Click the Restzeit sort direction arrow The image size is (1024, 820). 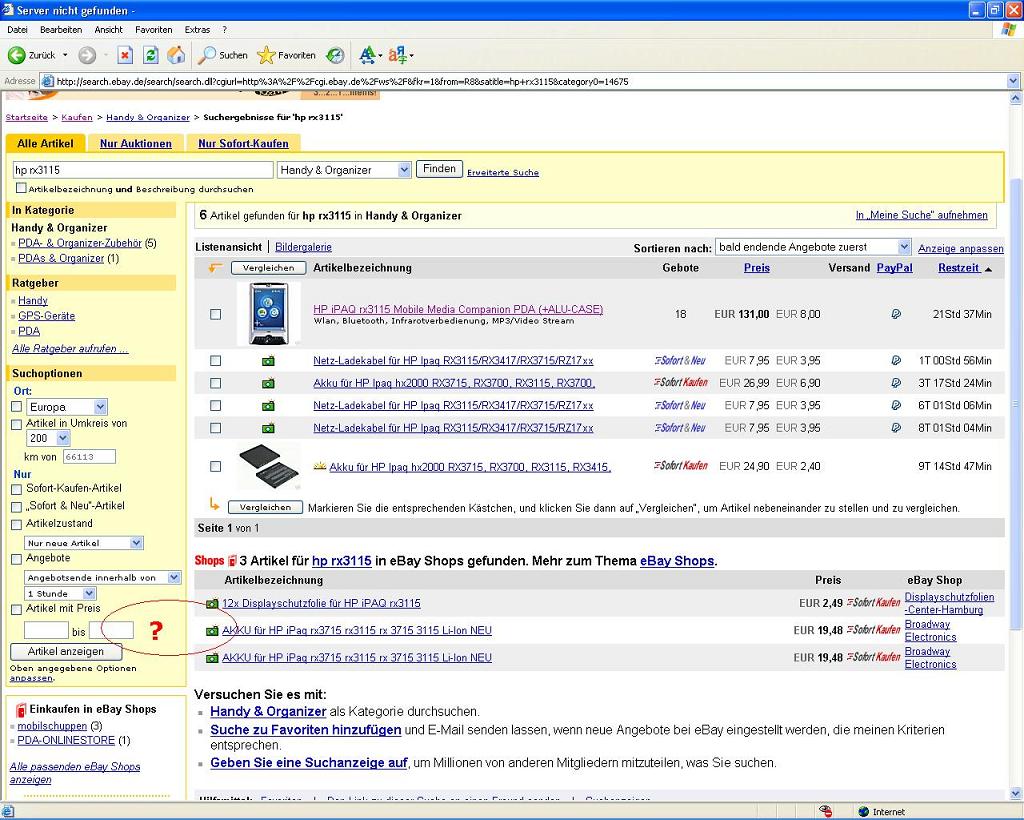pyautogui.click(x=988, y=269)
